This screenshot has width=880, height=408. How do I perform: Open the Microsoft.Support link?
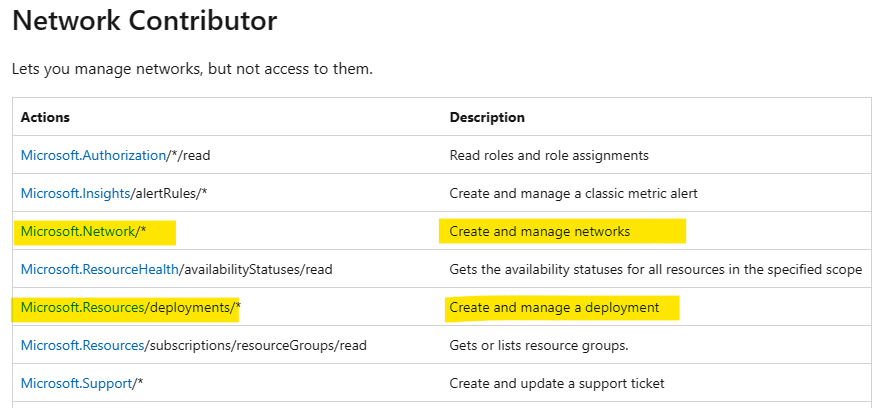point(76,384)
